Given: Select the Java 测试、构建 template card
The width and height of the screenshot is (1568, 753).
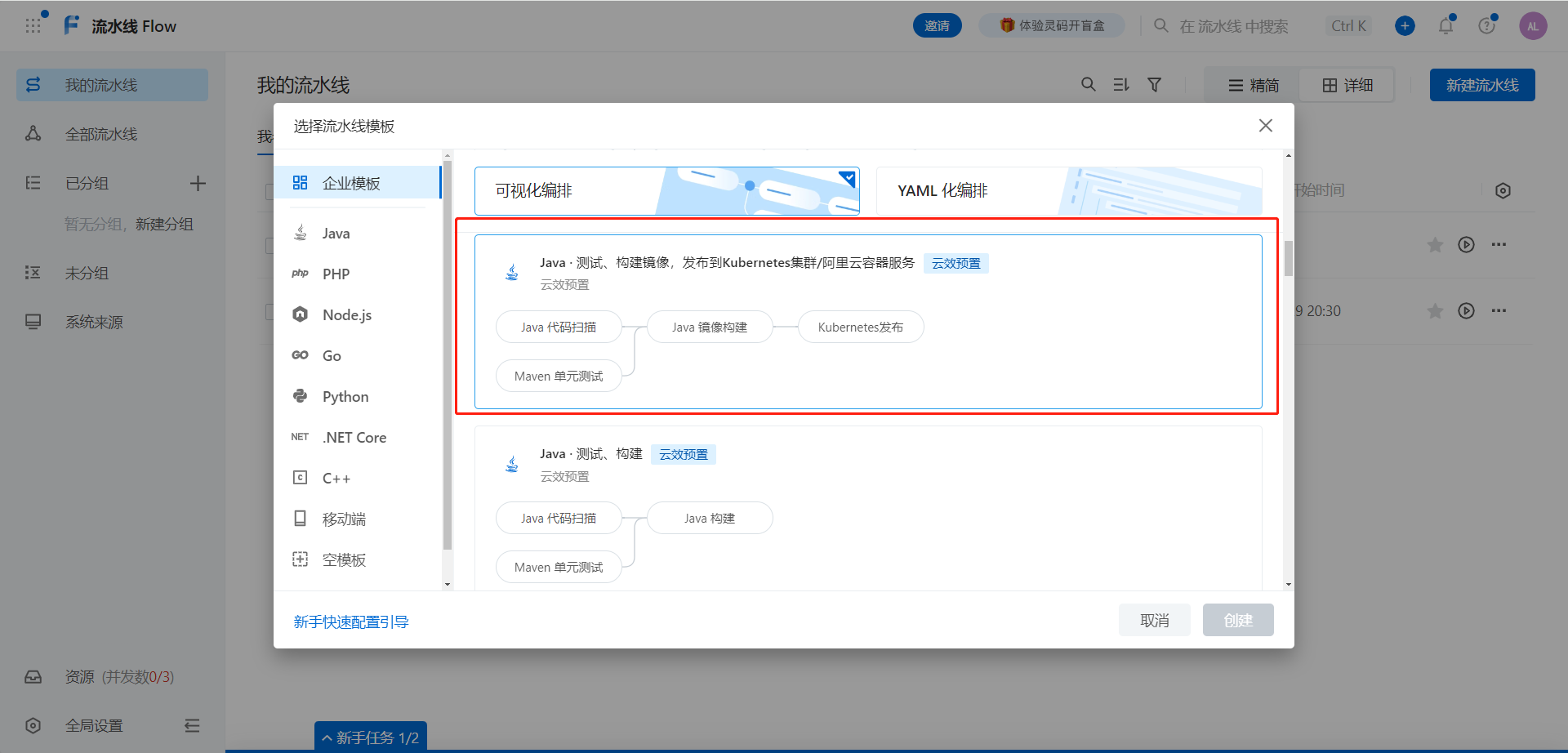Looking at the screenshot, I should (x=868, y=507).
